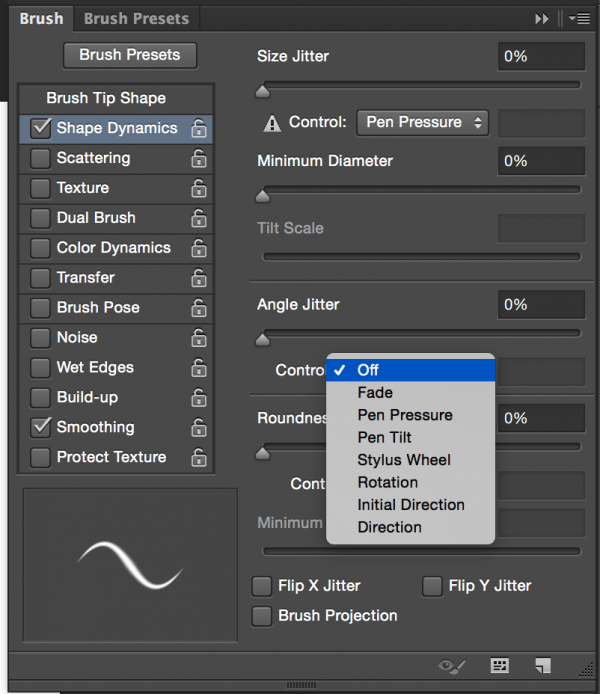
Task: Click the lock icon beside Scattering
Action: [199, 158]
